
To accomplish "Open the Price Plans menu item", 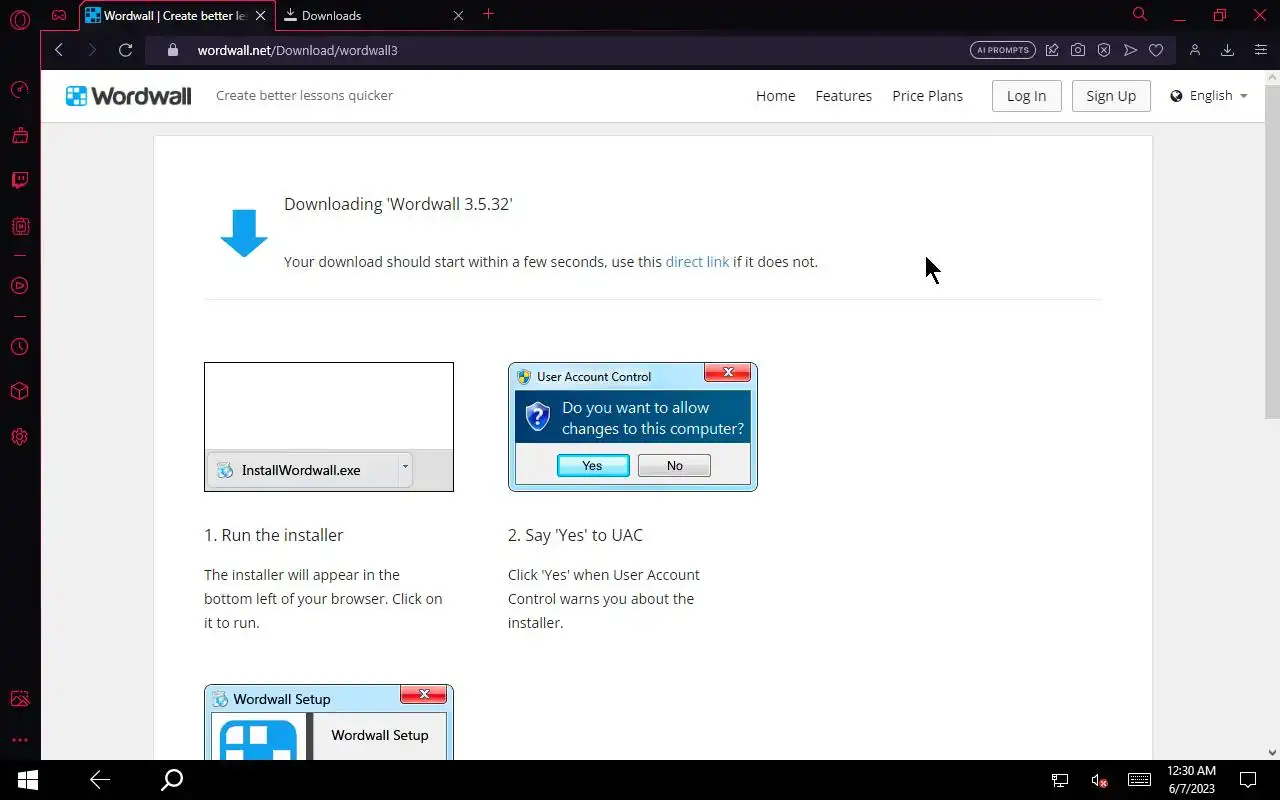I will [928, 96].
